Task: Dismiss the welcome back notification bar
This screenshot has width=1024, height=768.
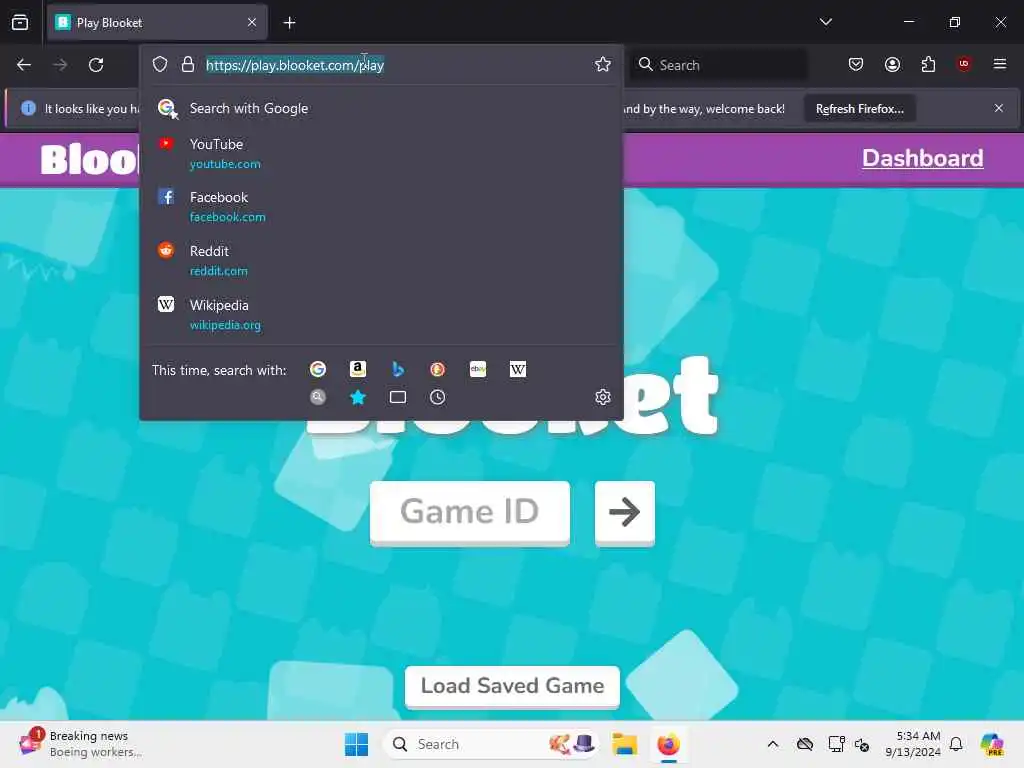Action: (998, 108)
